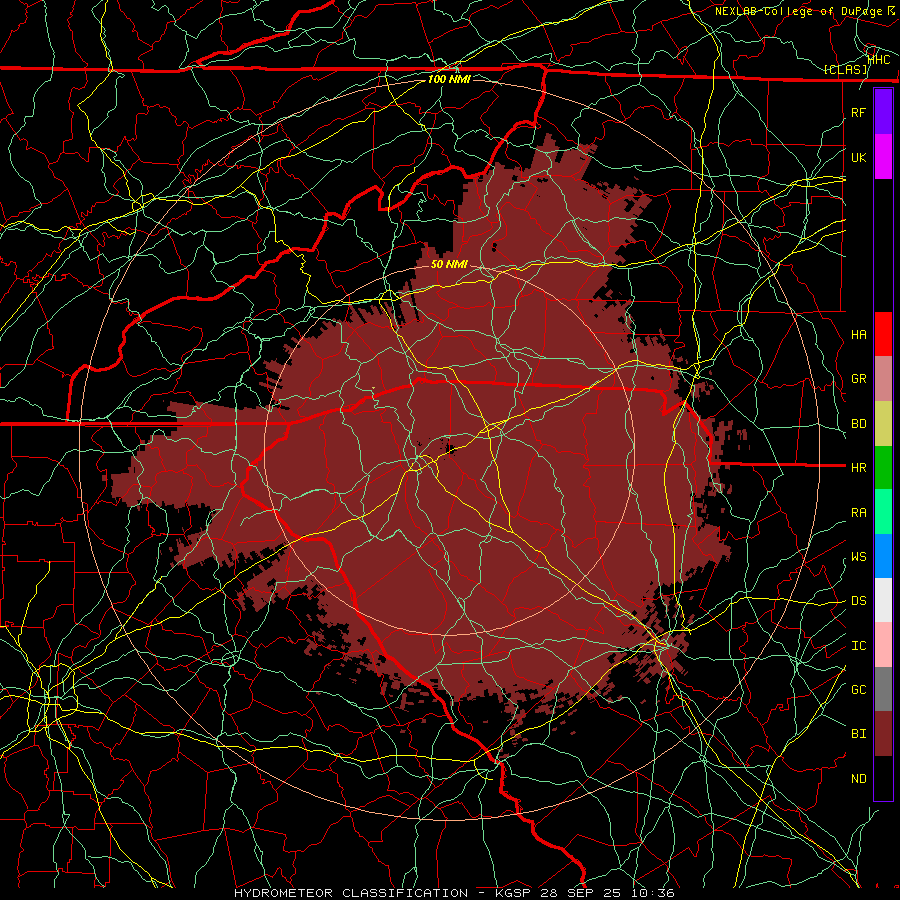Viewport: 900px width, 900px height.
Task: Click the '50 NMI' range ring label
Action: click(449, 264)
